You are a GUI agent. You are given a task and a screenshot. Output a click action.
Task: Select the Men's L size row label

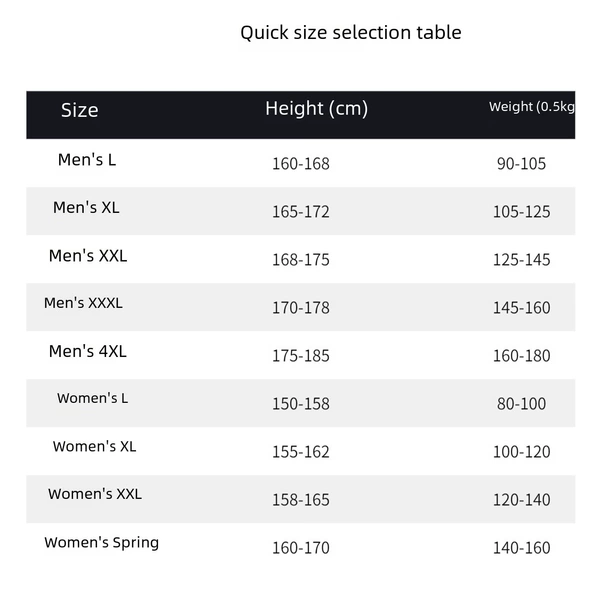(87, 160)
